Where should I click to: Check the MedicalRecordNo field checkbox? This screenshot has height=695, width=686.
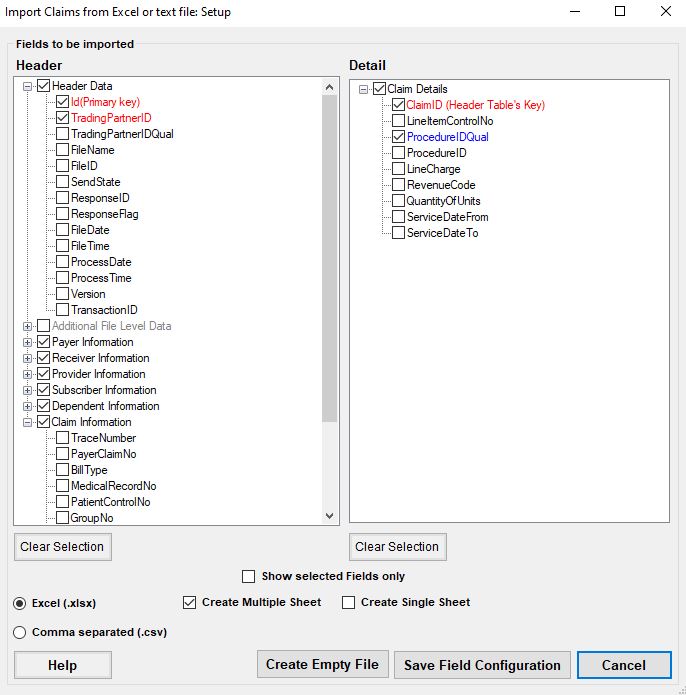point(62,485)
